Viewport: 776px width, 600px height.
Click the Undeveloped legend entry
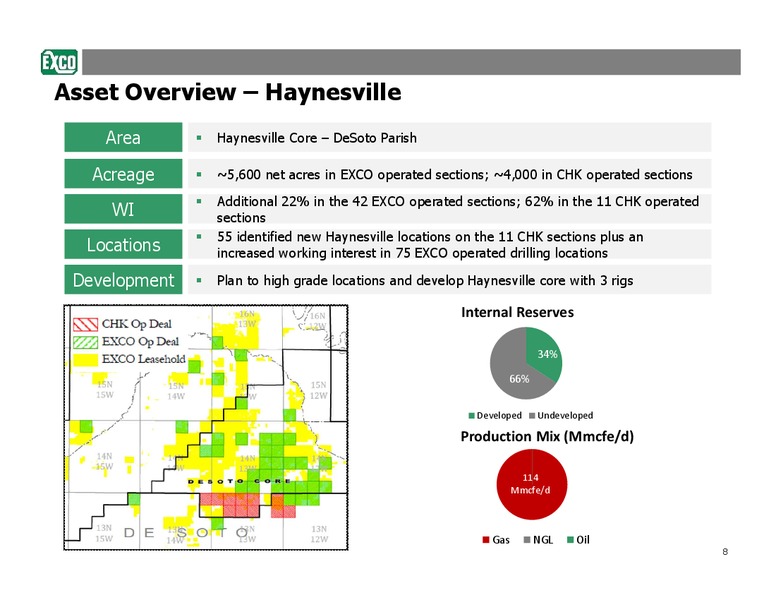[x=561, y=415]
